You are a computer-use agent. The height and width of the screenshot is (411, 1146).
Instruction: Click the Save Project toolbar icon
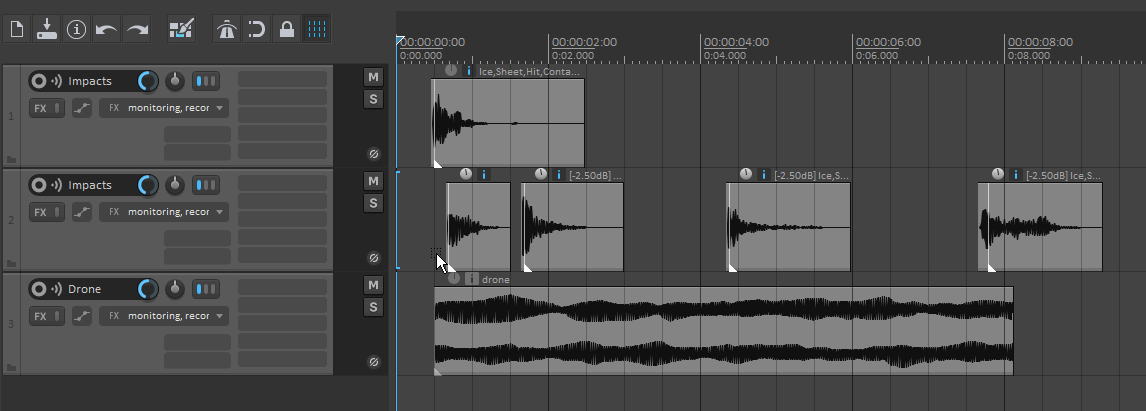pyautogui.click(x=46, y=29)
